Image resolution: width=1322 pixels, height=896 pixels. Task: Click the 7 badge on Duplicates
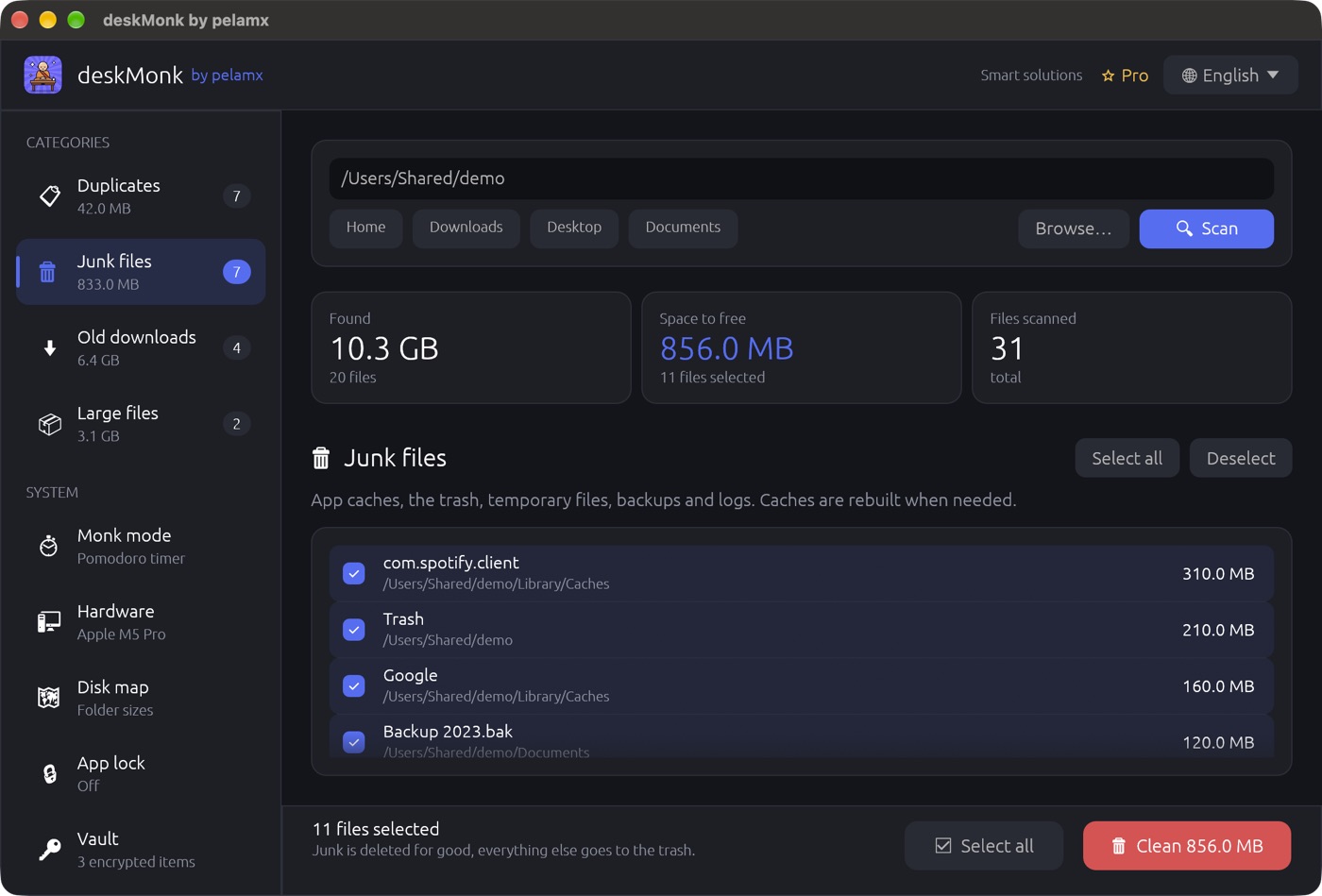[x=237, y=196]
